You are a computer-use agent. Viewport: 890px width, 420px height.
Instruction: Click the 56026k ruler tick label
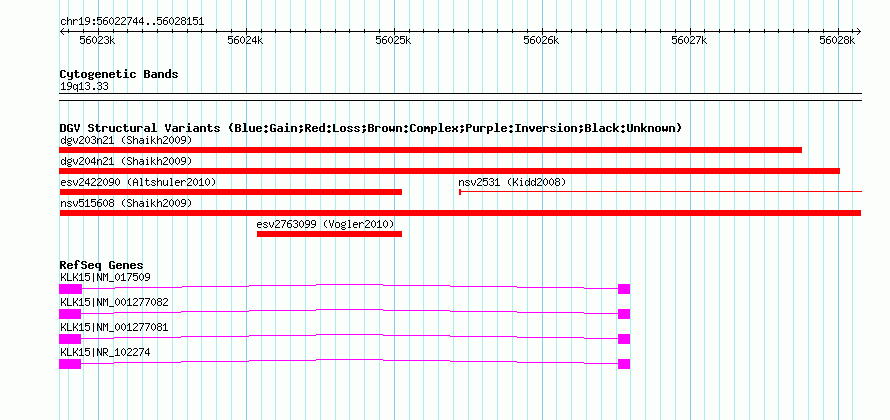(541, 40)
